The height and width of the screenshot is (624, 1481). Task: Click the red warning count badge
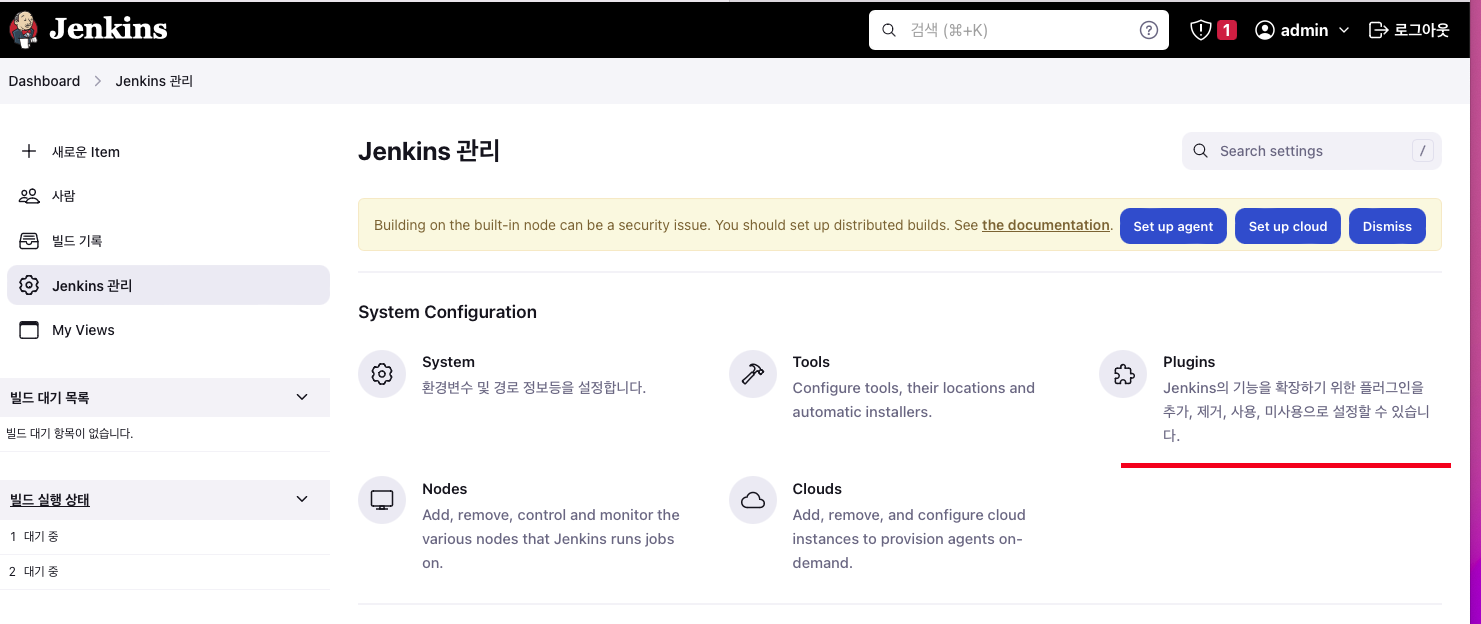click(x=1227, y=30)
